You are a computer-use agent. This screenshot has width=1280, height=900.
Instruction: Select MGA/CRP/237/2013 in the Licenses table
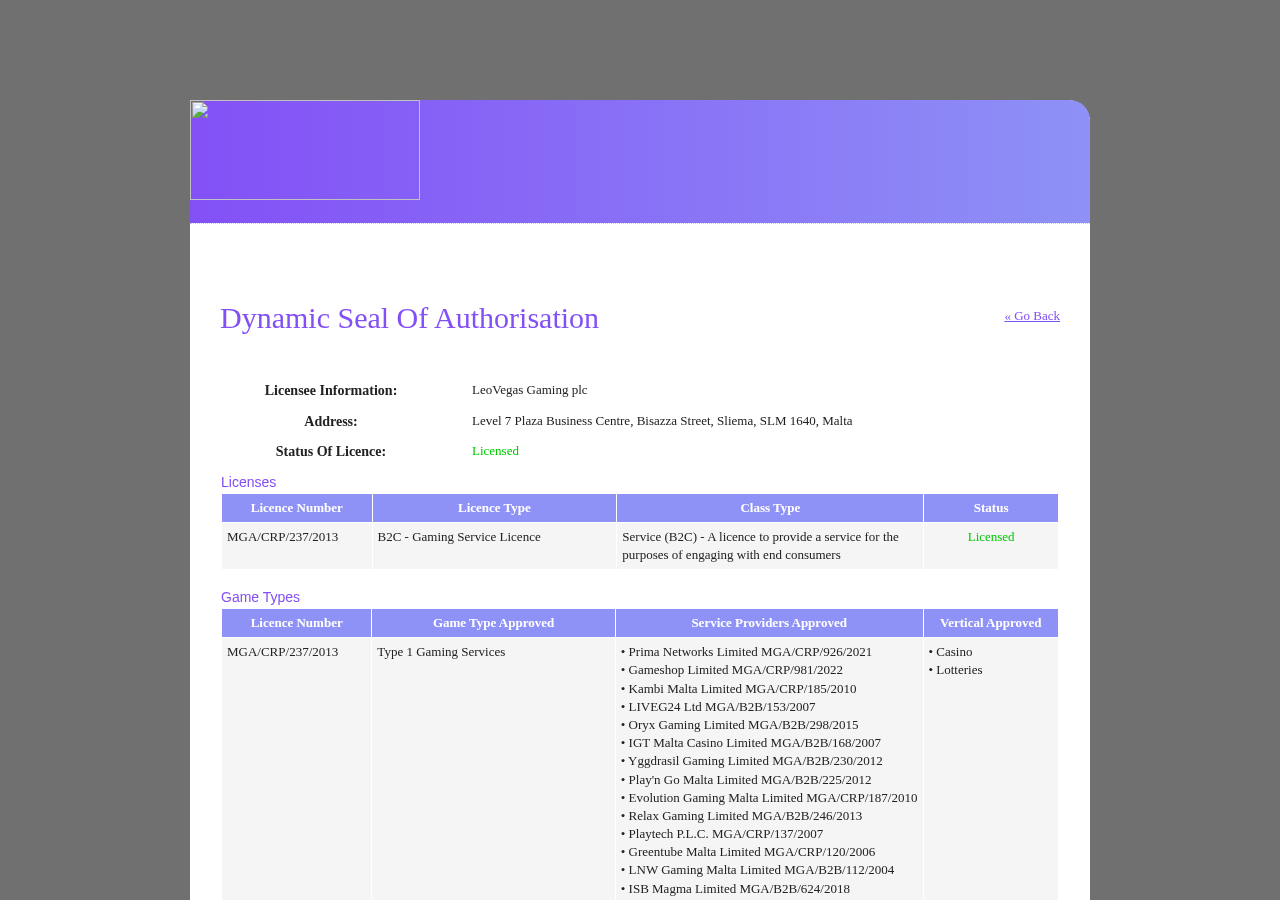(283, 537)
